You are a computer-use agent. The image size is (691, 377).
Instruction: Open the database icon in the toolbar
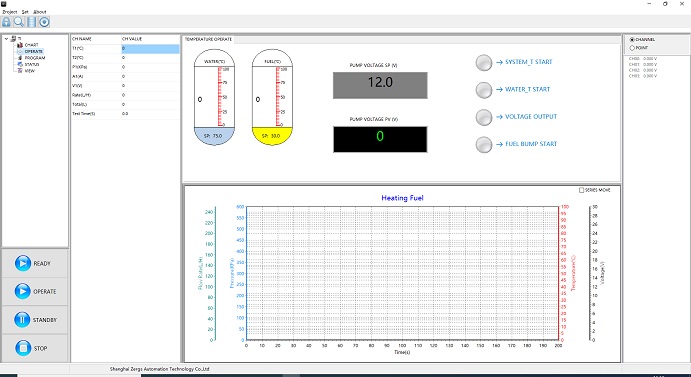click(x=32, y=22)
